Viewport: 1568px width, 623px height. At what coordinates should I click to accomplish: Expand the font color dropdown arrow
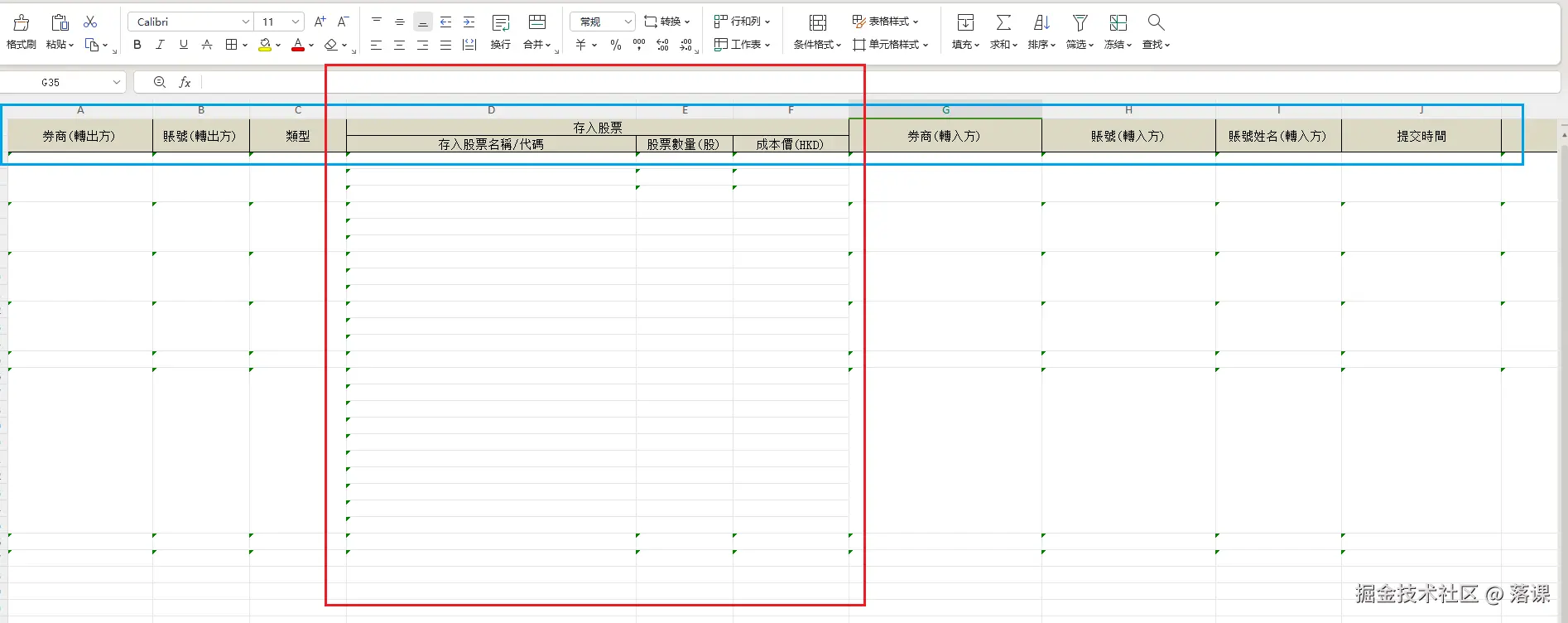tap(311, 46)
